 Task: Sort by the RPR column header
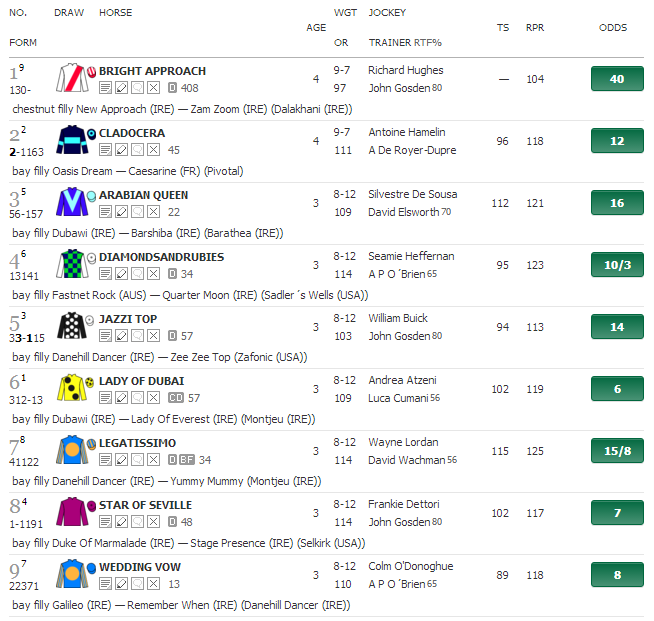click(x=535, y=27)
